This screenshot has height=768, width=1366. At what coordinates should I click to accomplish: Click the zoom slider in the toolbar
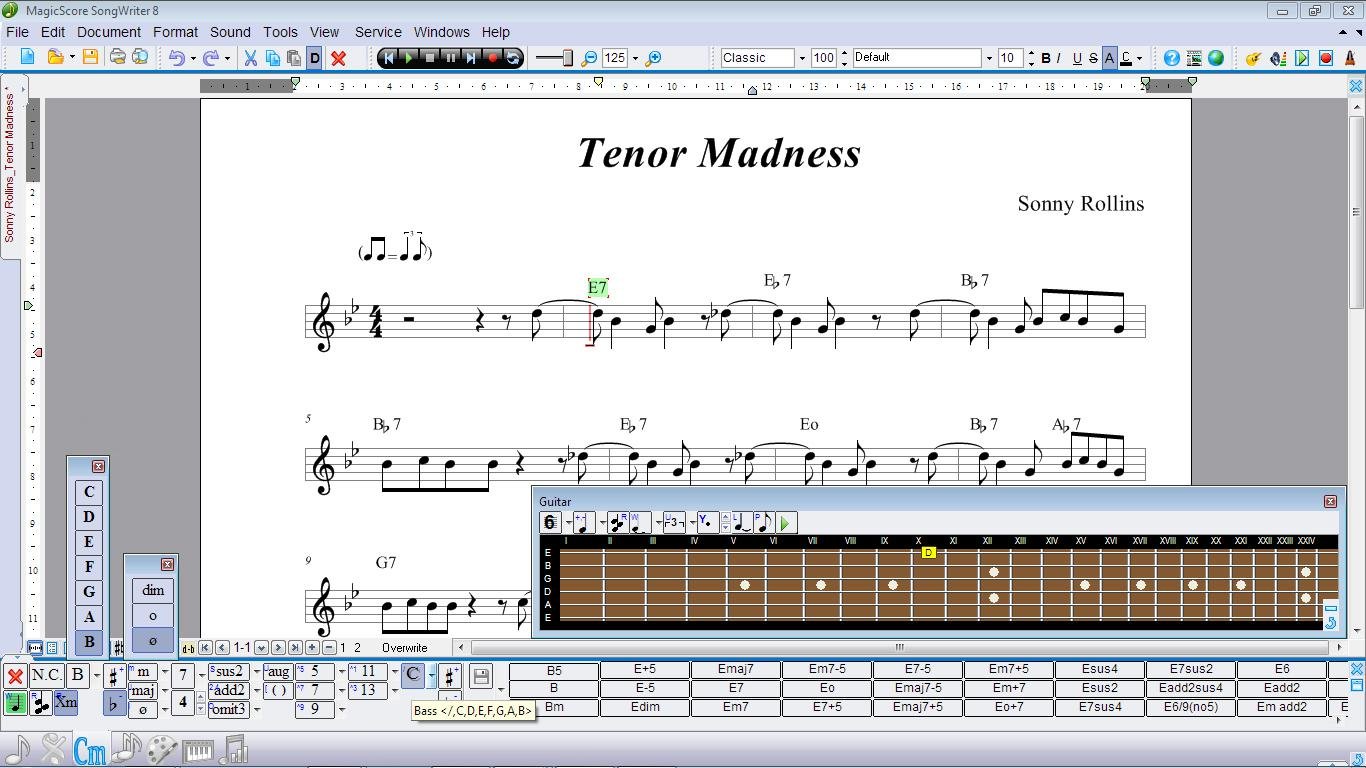coord(554,58)
